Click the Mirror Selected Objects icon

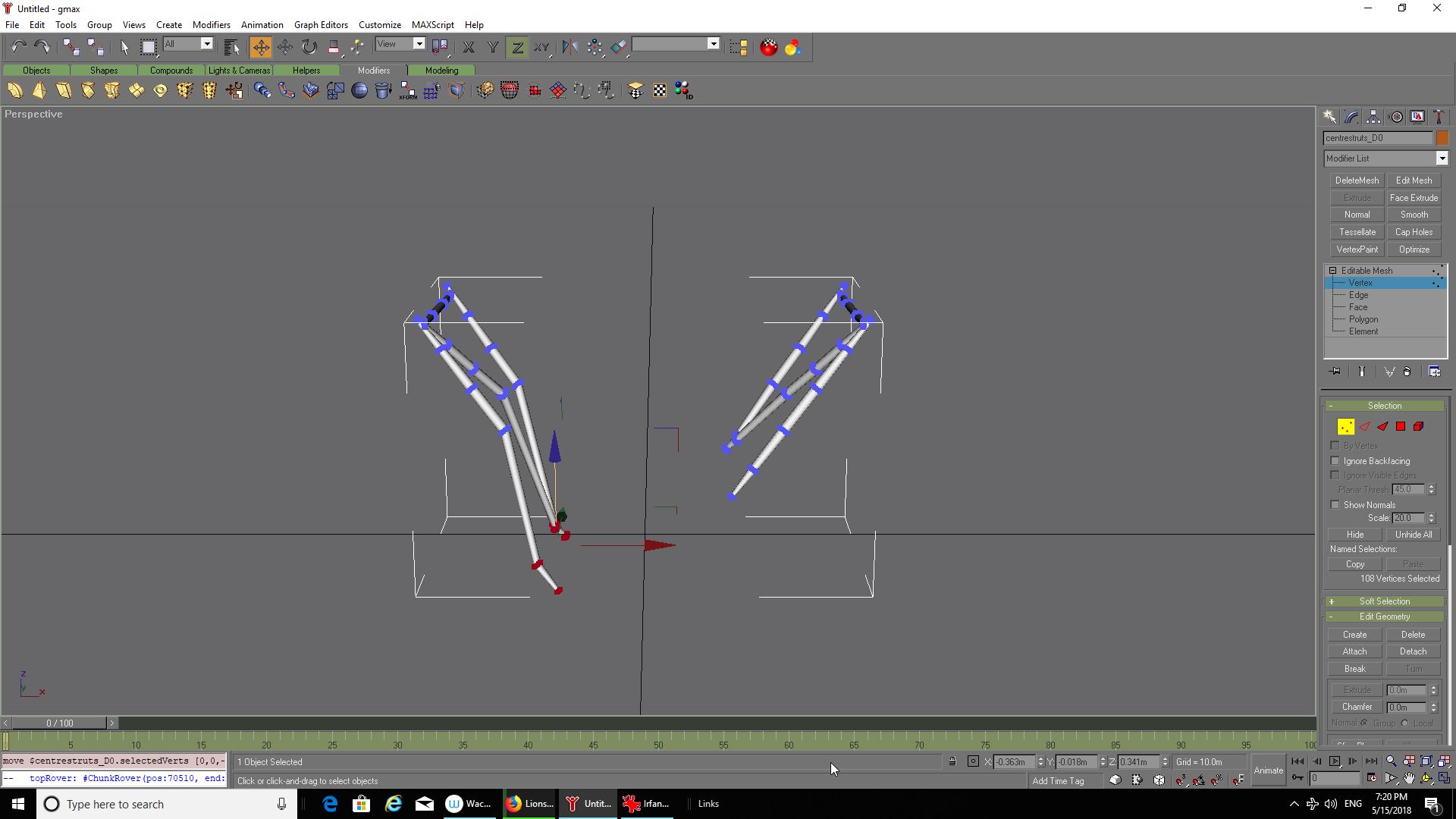[x=570, y=48]
